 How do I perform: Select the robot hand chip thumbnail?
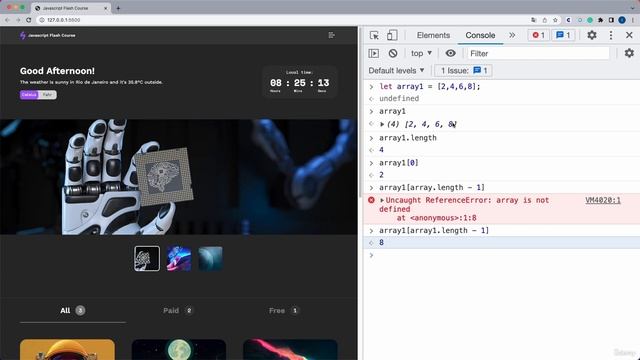pos(147,258)
